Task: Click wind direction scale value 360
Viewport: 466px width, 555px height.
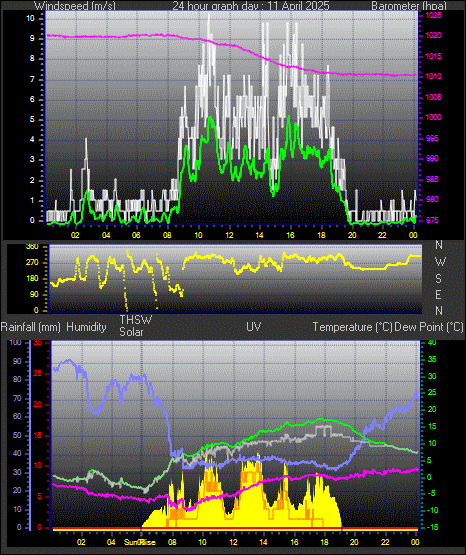Action: coord(32,247)
